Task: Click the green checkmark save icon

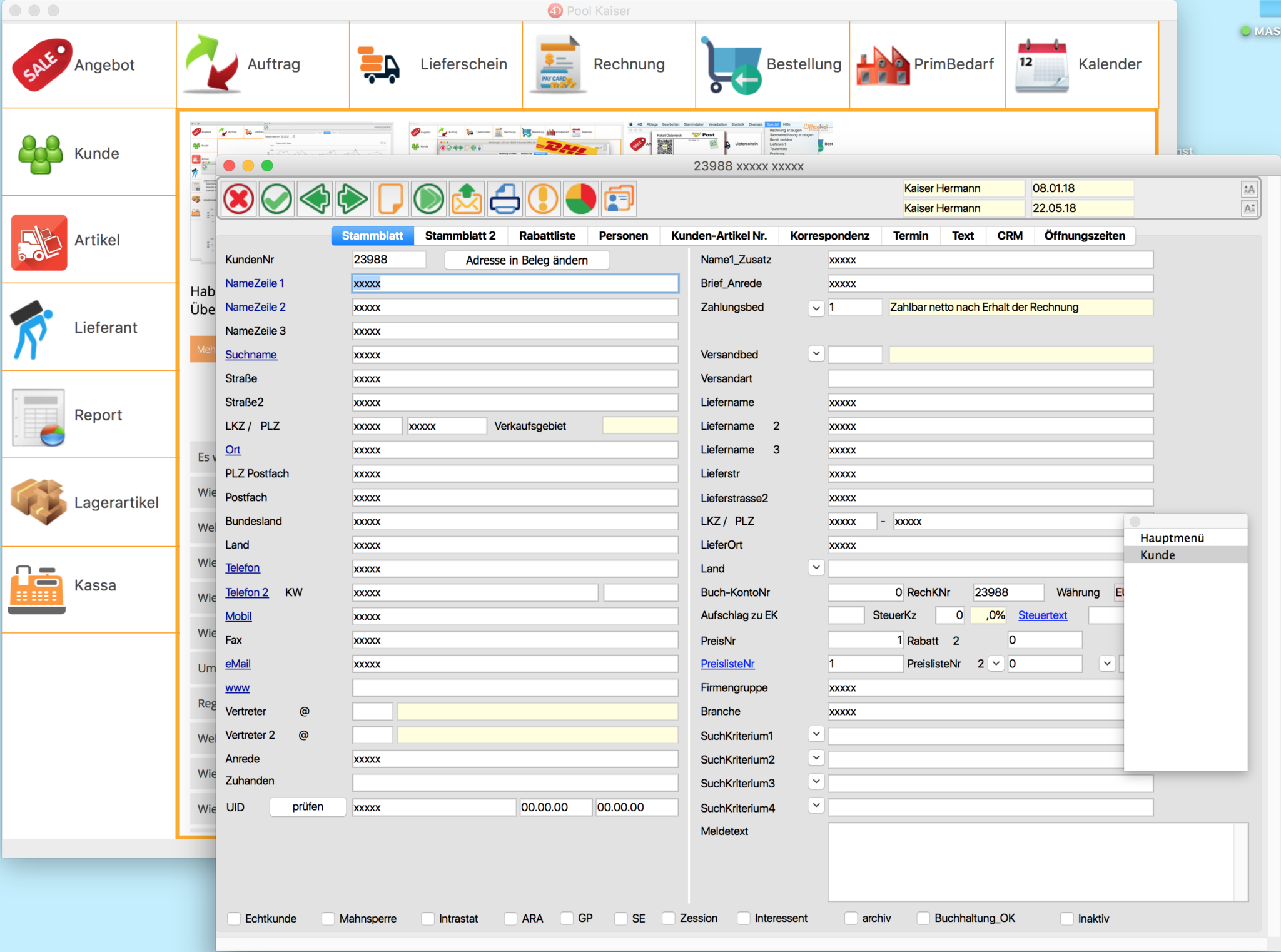Action: [276, 200]
